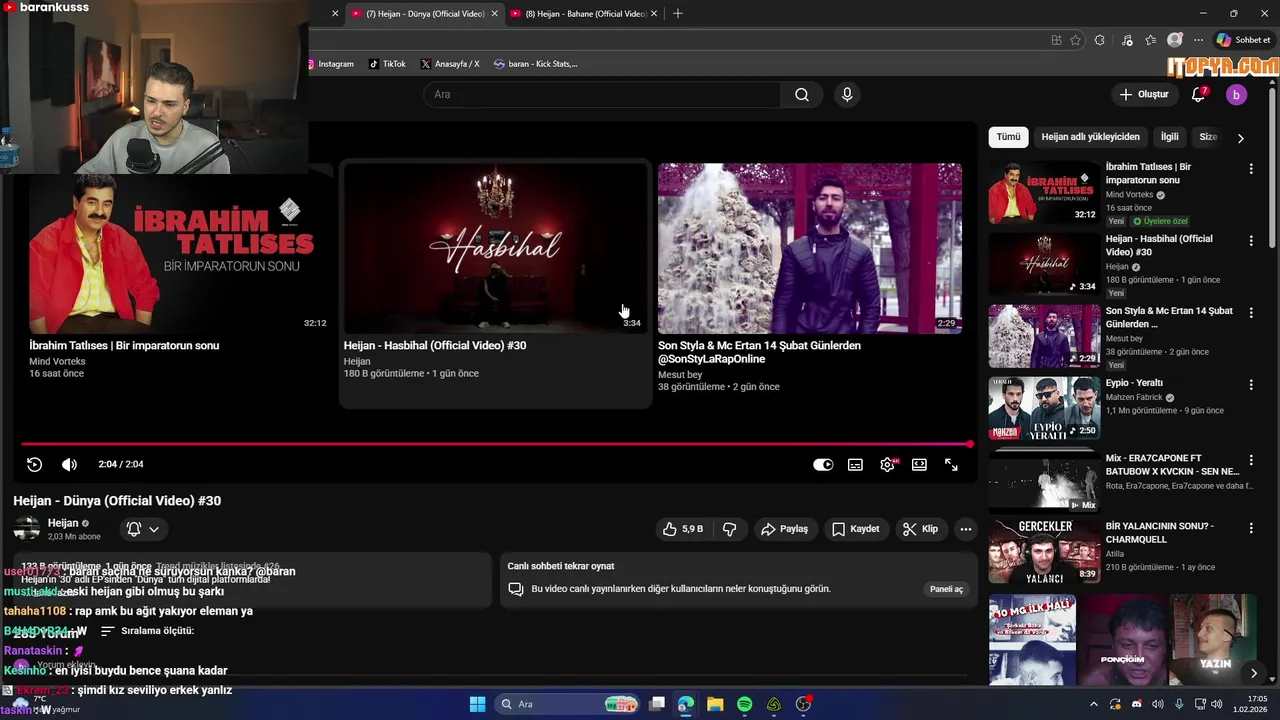The image size is (1280, 720).
Task: Open the purple 'b' account avatar
Action: click(x=1236, y=95)
